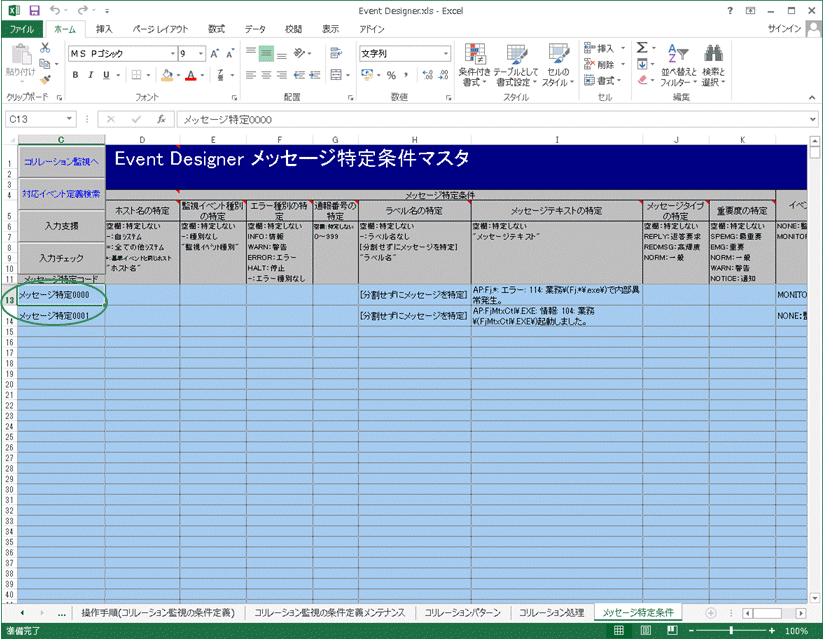
Task: Toggle center horizontal alignment
Action: click(266, 75)
